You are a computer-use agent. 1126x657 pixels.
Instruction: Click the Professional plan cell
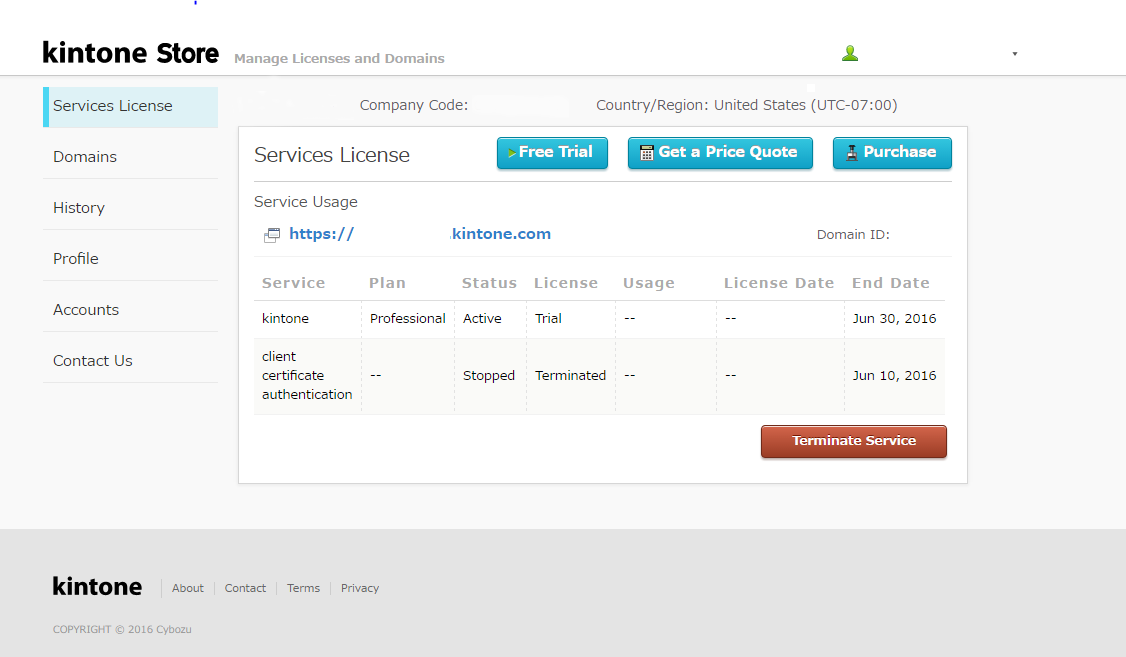[407, 318]
